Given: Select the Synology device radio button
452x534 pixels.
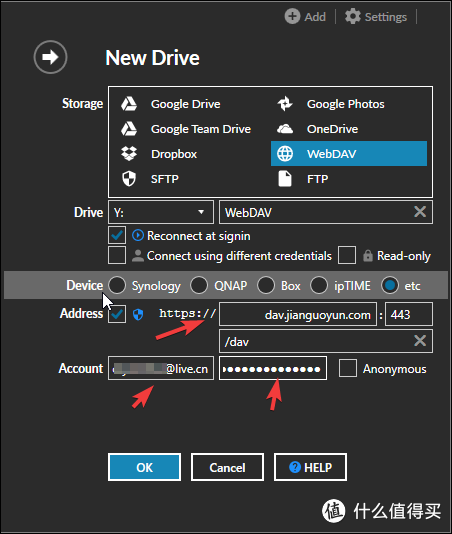Looking at the screenshot, I should coord(117,285).
